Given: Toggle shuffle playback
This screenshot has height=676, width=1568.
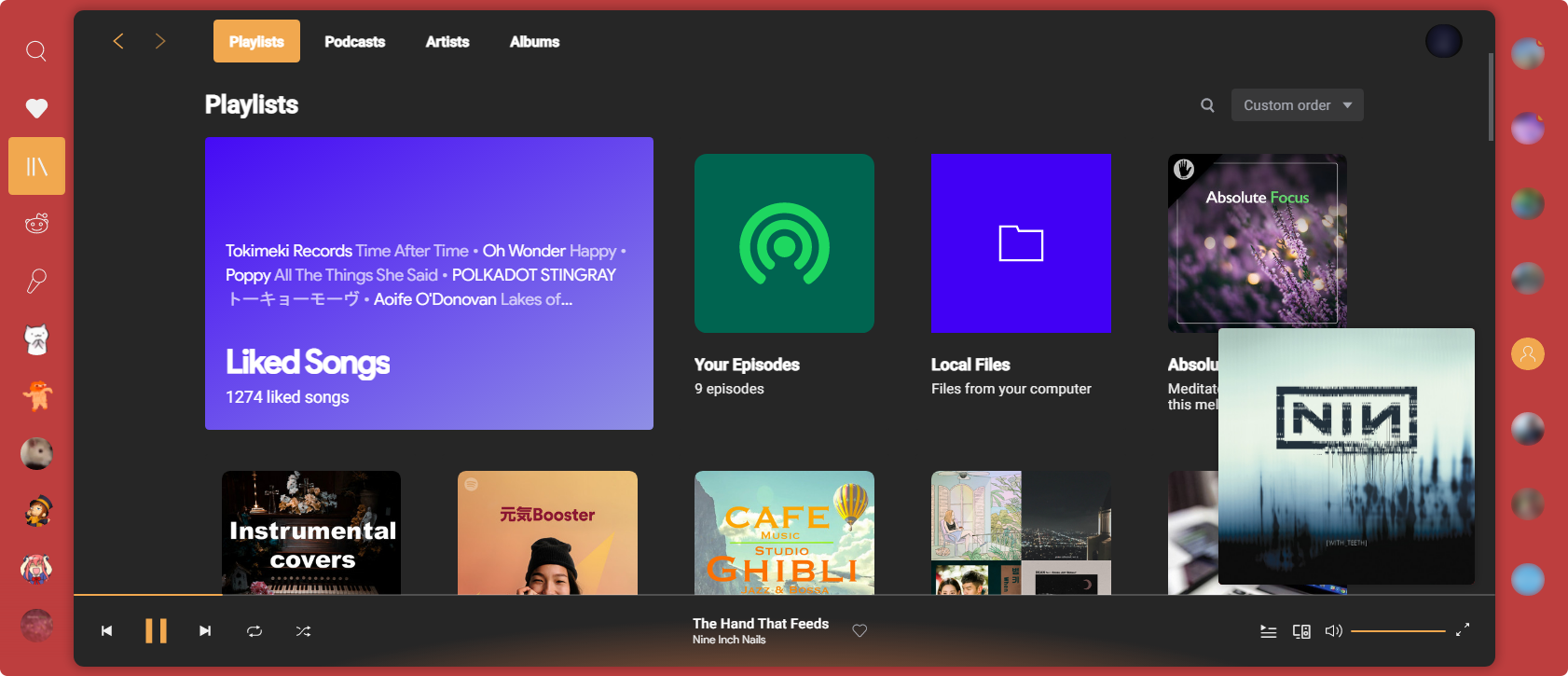Looking at the screenshot, I should coord(303,631).
